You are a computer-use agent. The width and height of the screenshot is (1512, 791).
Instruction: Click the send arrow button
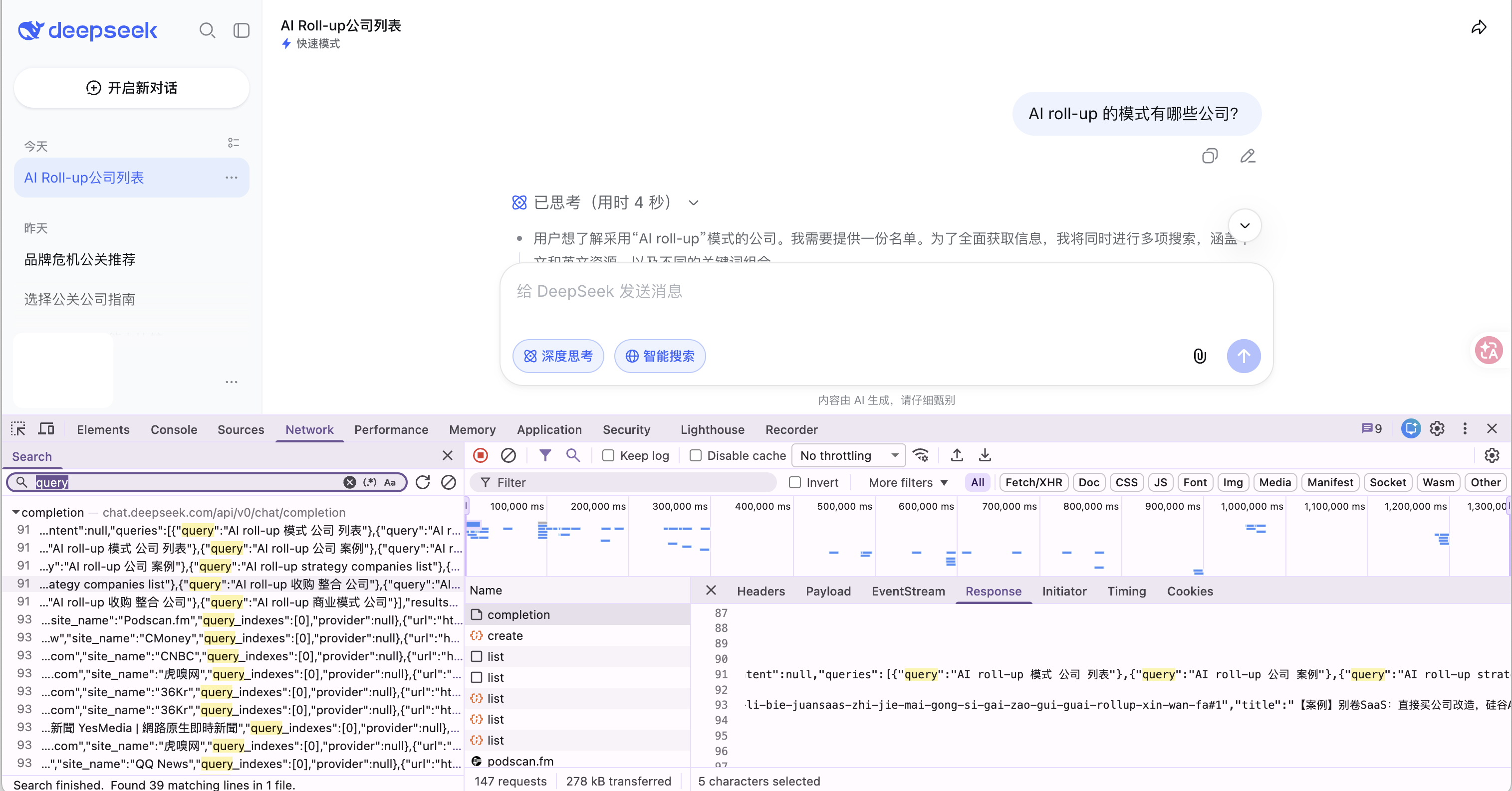(1243, 356)
